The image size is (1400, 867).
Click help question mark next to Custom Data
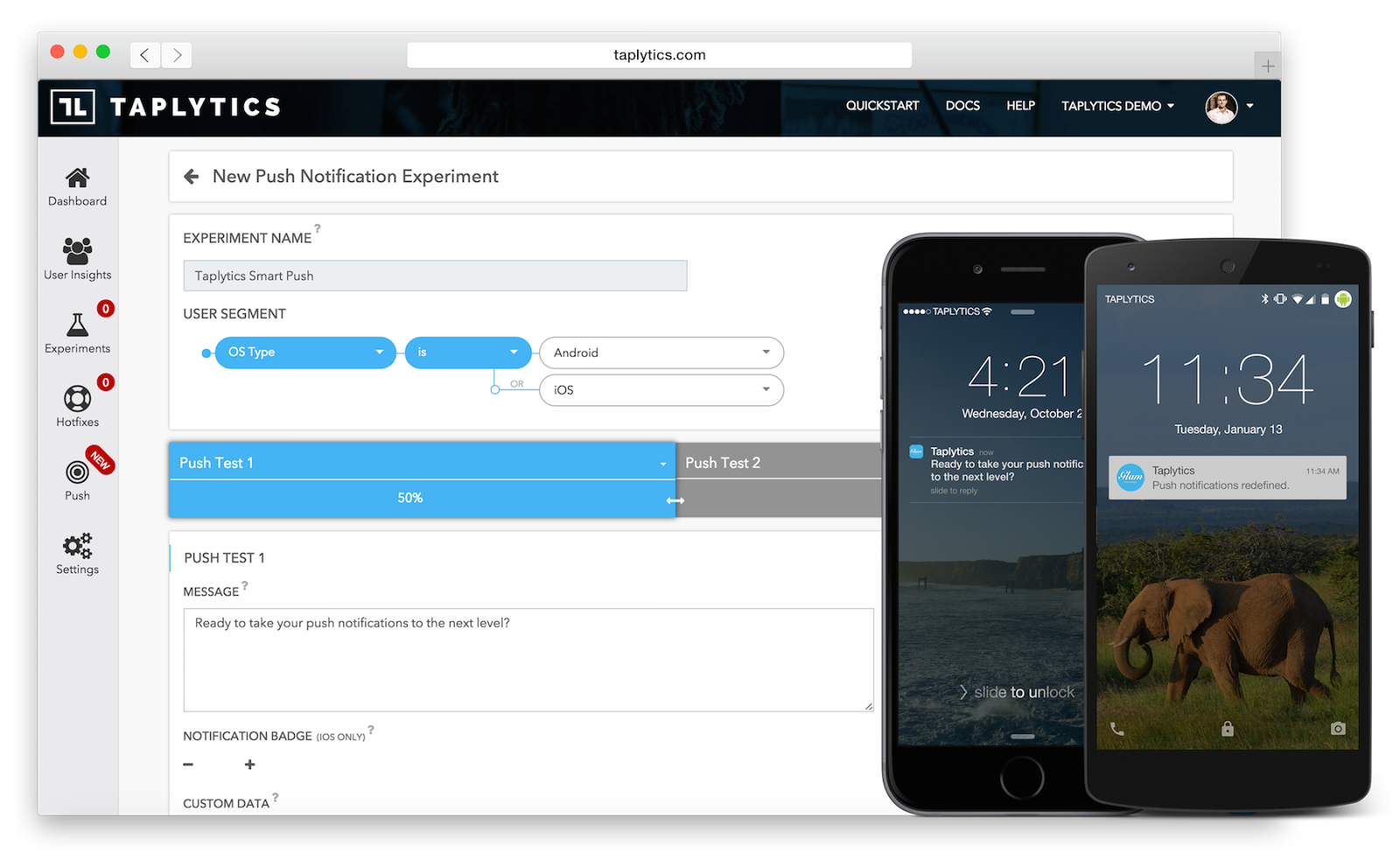276,797
